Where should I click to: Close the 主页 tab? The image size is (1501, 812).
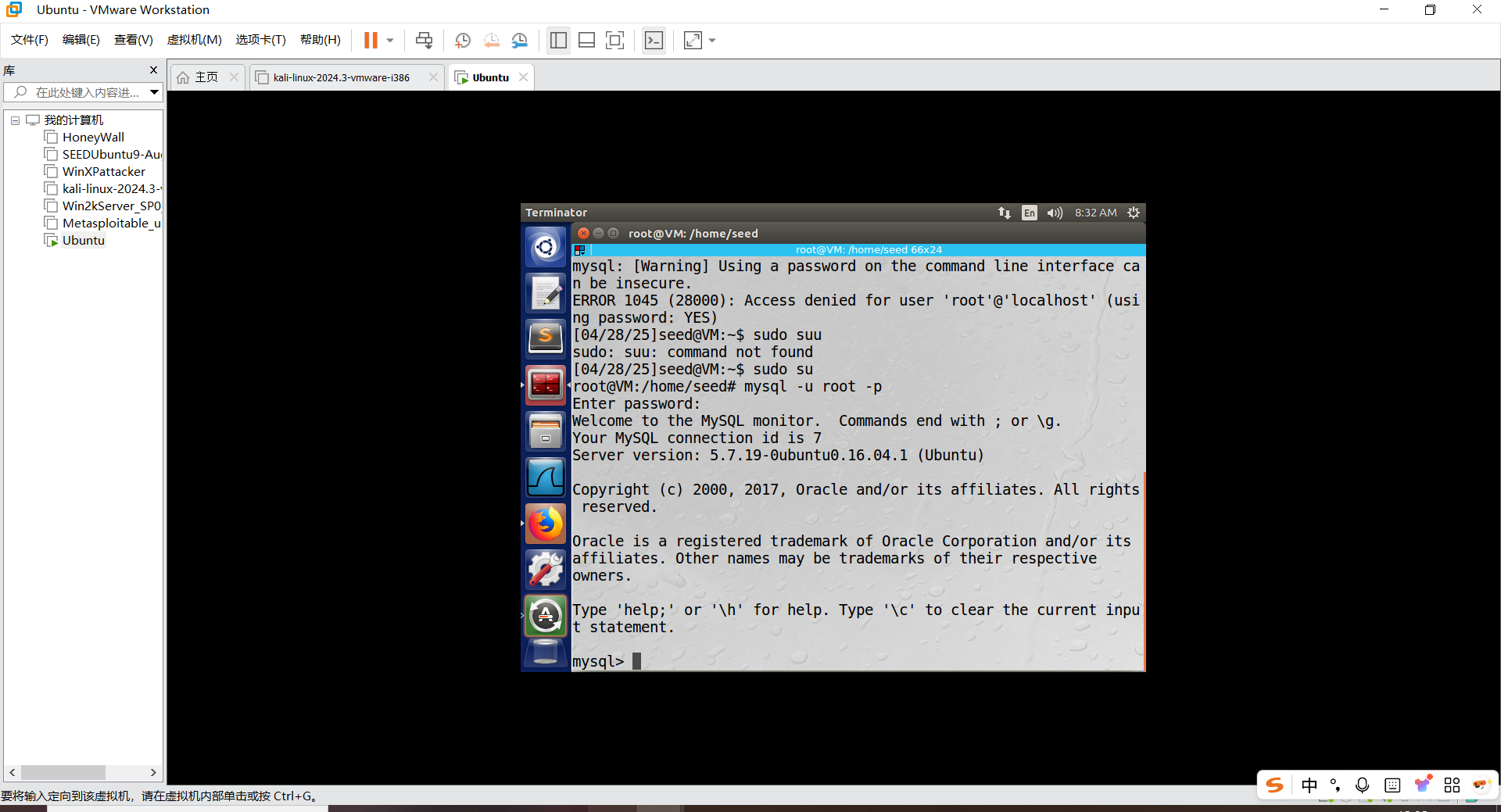[x=234, y=77]
